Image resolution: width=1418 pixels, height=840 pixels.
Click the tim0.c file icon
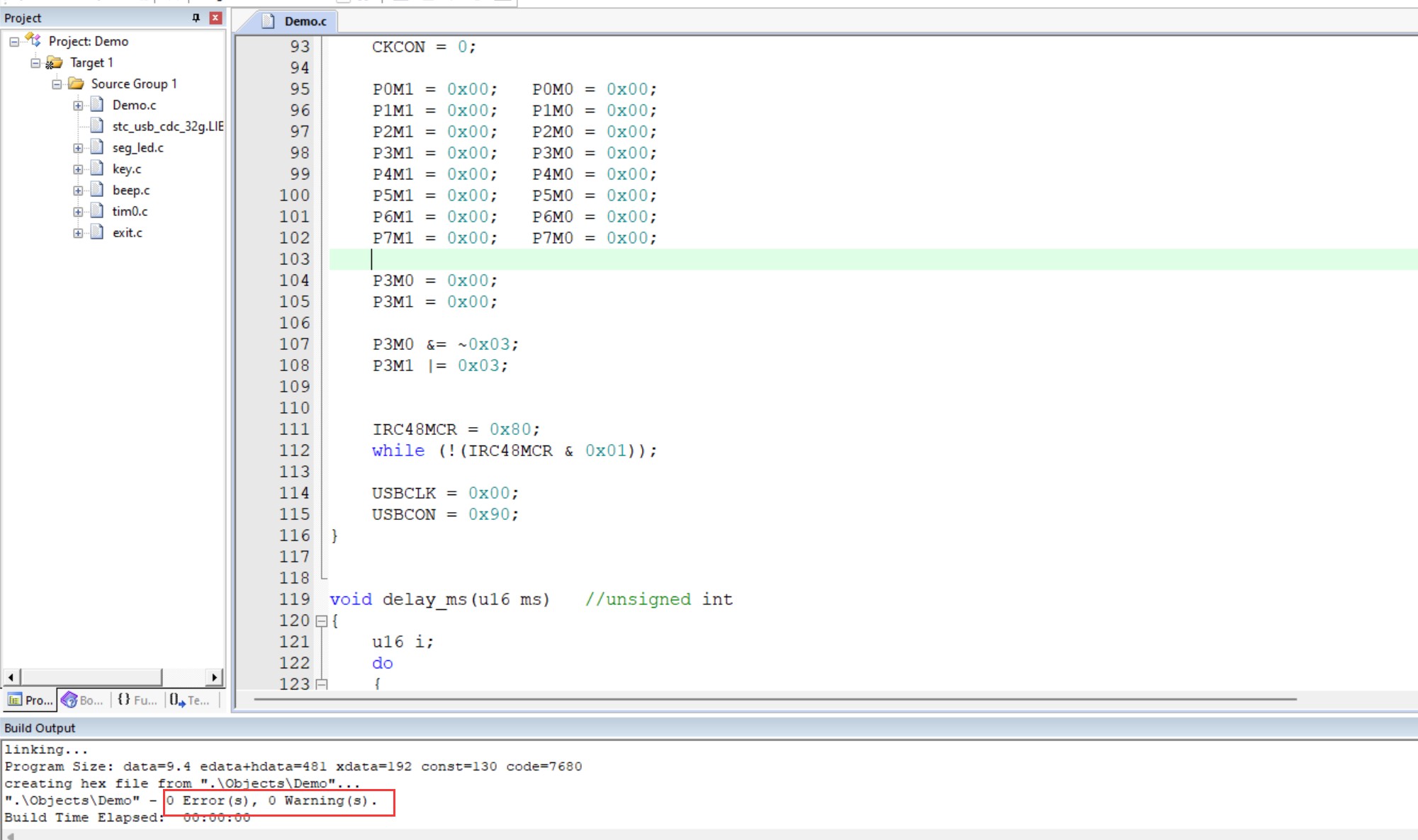[97, 211]
